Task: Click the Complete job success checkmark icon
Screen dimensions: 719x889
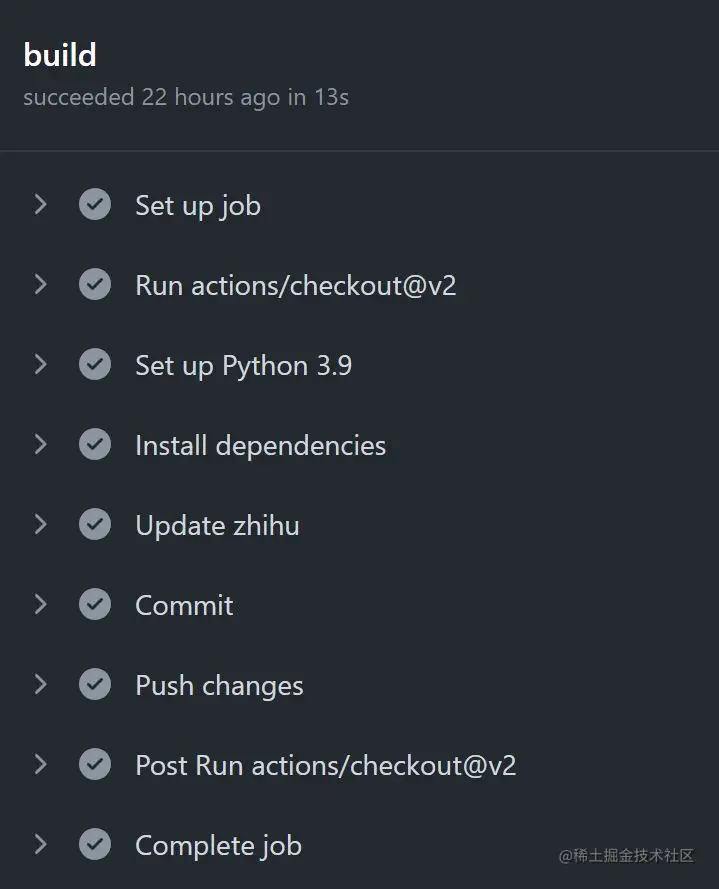Action: (x=95, y=845)
